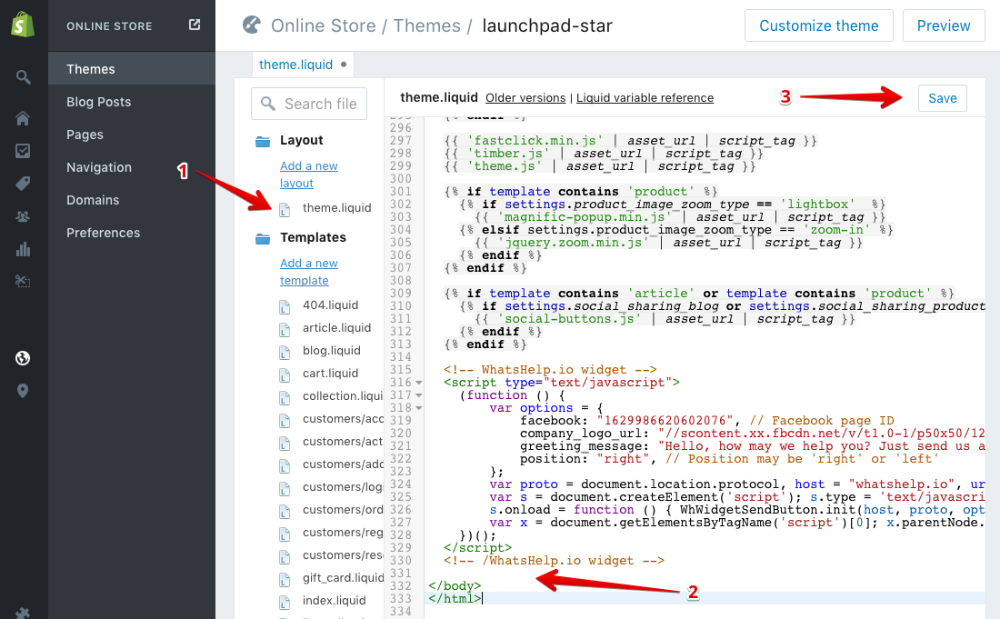Go to the Home icon
The width and height of the screenshot is (1000, 619).
23,118
